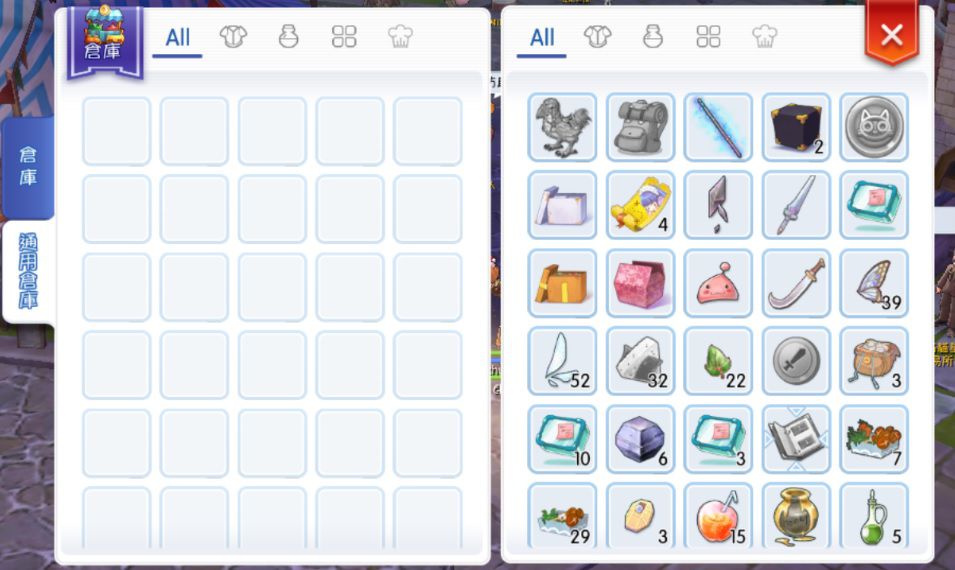The width and height of the screenshot is (955, 570).
Task: Select the red apple juice stack of 15
Action: coord(718,516)
